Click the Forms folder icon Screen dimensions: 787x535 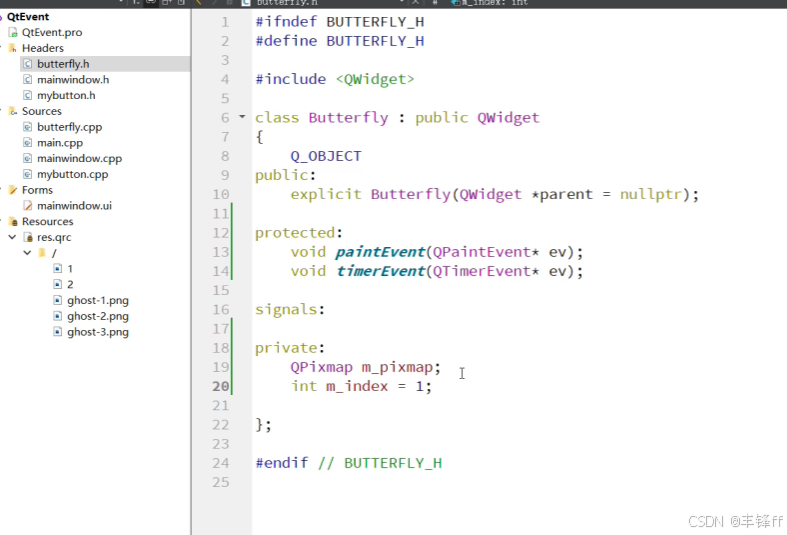(13, 190)
